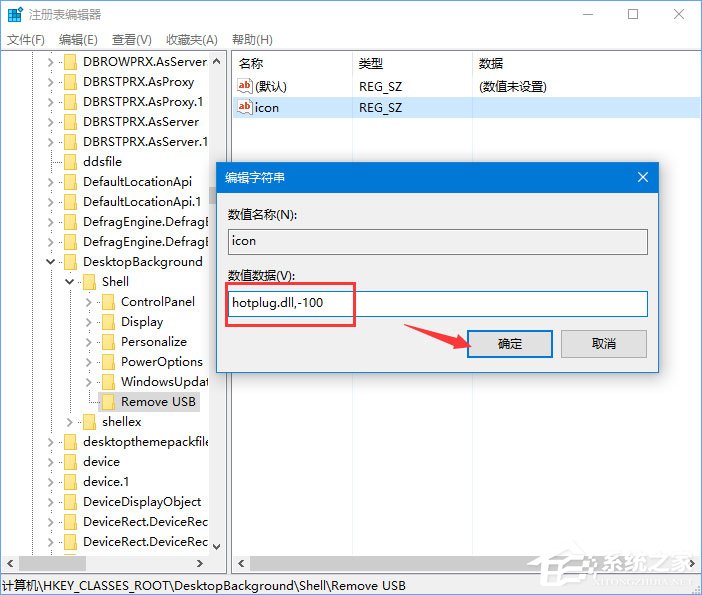Close the 编辑字符串 dialog

pyautogui.click(x=643, y=177)
